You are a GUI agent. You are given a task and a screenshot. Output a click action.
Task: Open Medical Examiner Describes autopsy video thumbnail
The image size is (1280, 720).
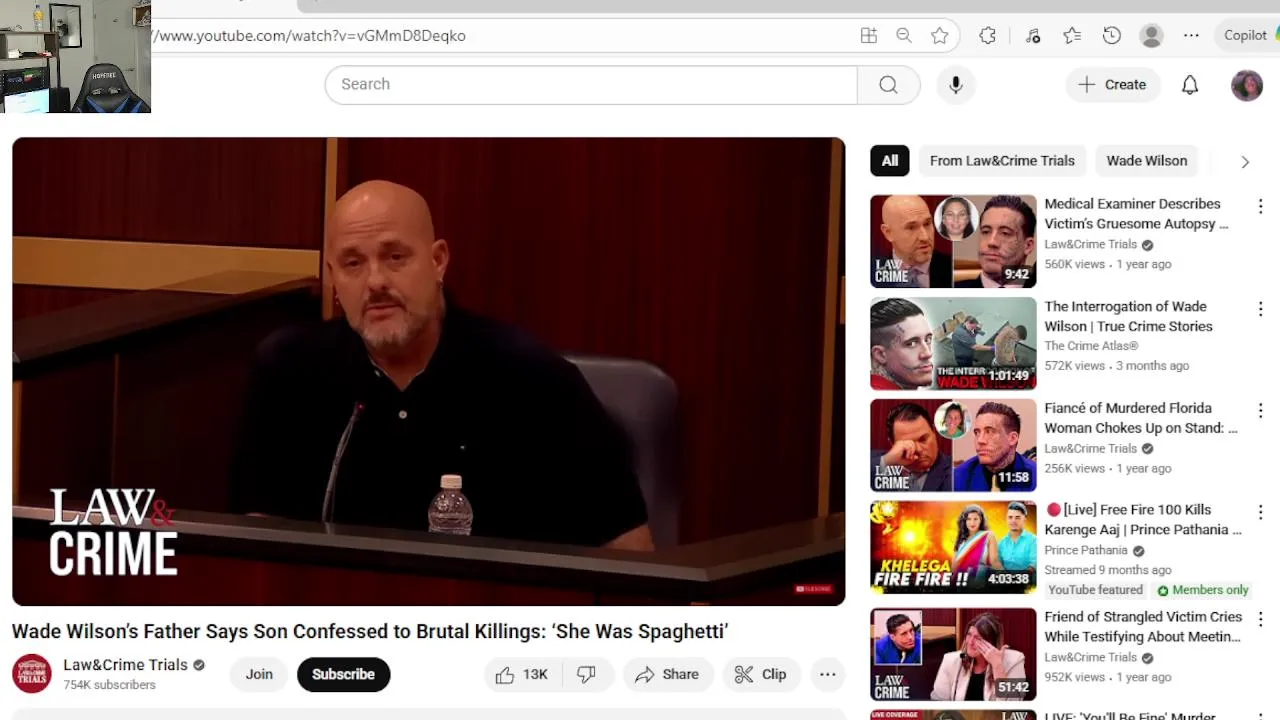point(953,241)
